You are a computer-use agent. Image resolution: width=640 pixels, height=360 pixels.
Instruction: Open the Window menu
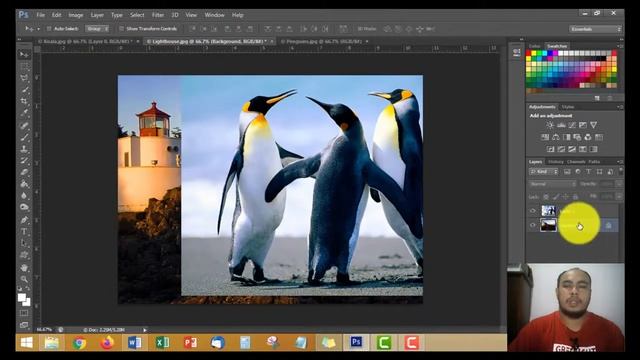click(214, 15)
